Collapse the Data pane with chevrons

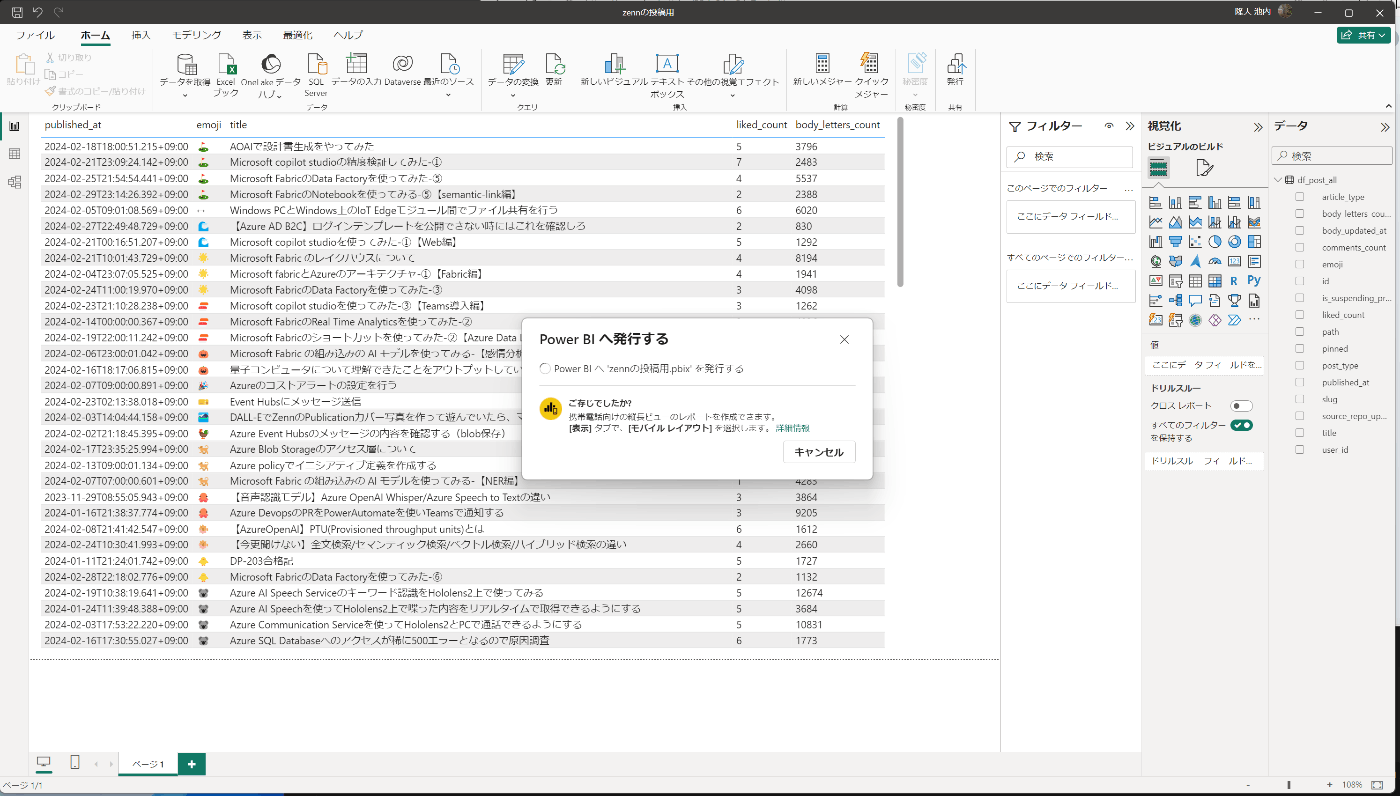[1385, 127]
